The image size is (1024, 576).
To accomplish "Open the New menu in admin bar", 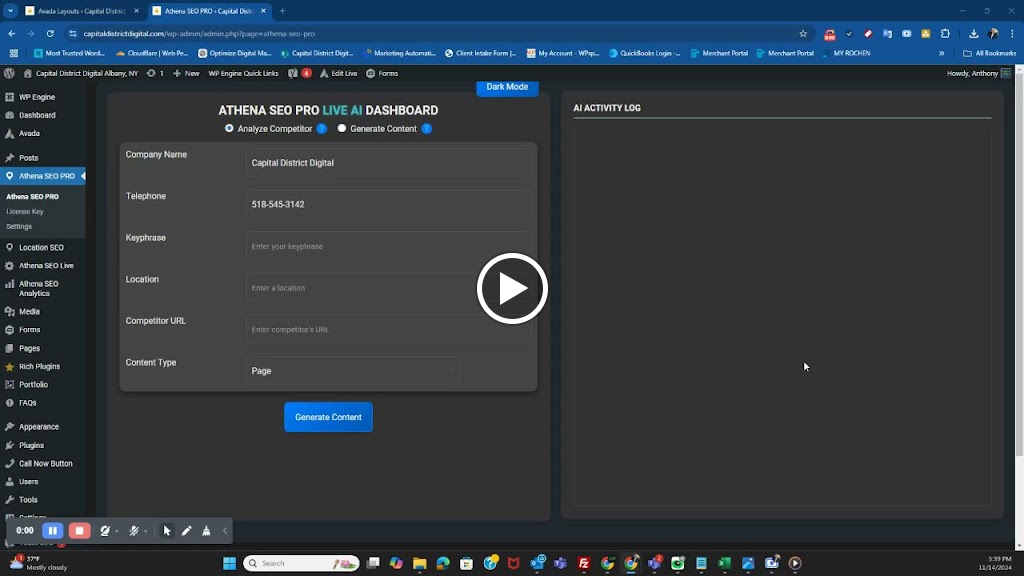I will pyautogui.click(x=186, y=73).
